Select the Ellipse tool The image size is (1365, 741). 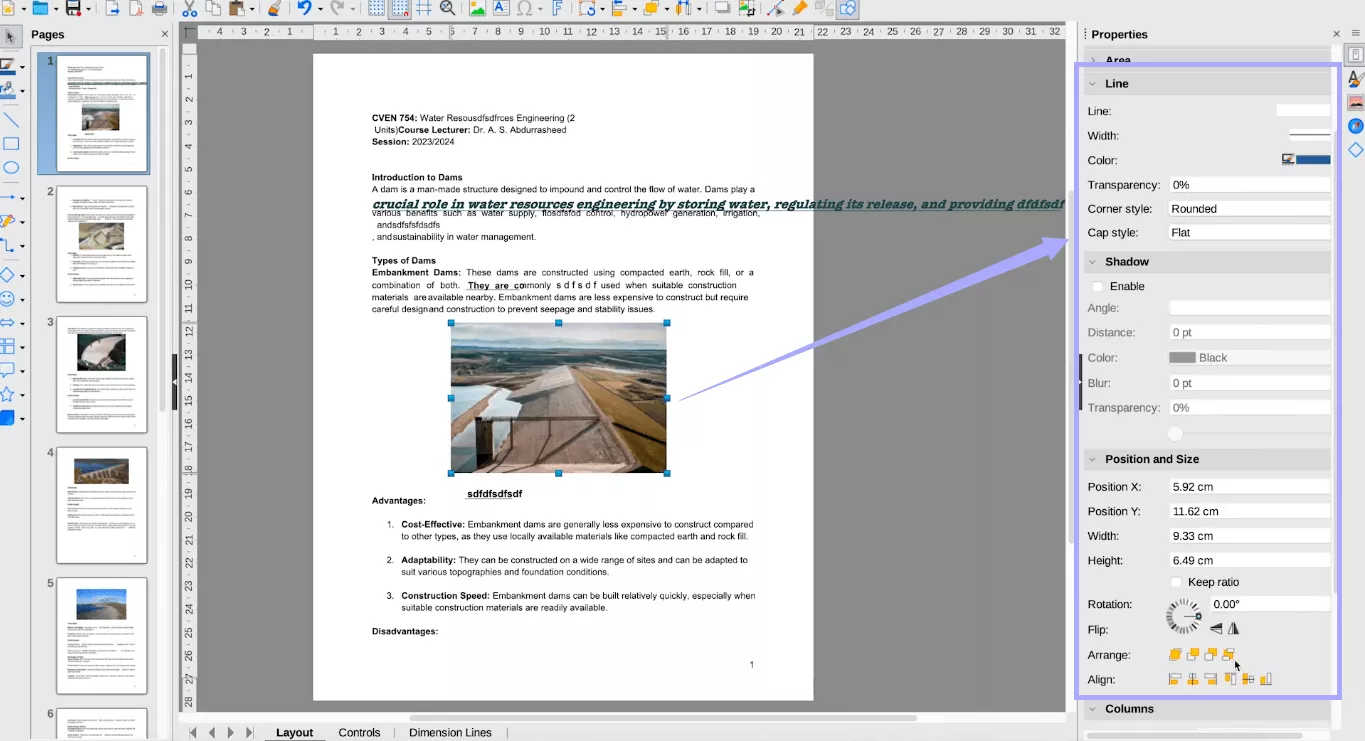12,168
